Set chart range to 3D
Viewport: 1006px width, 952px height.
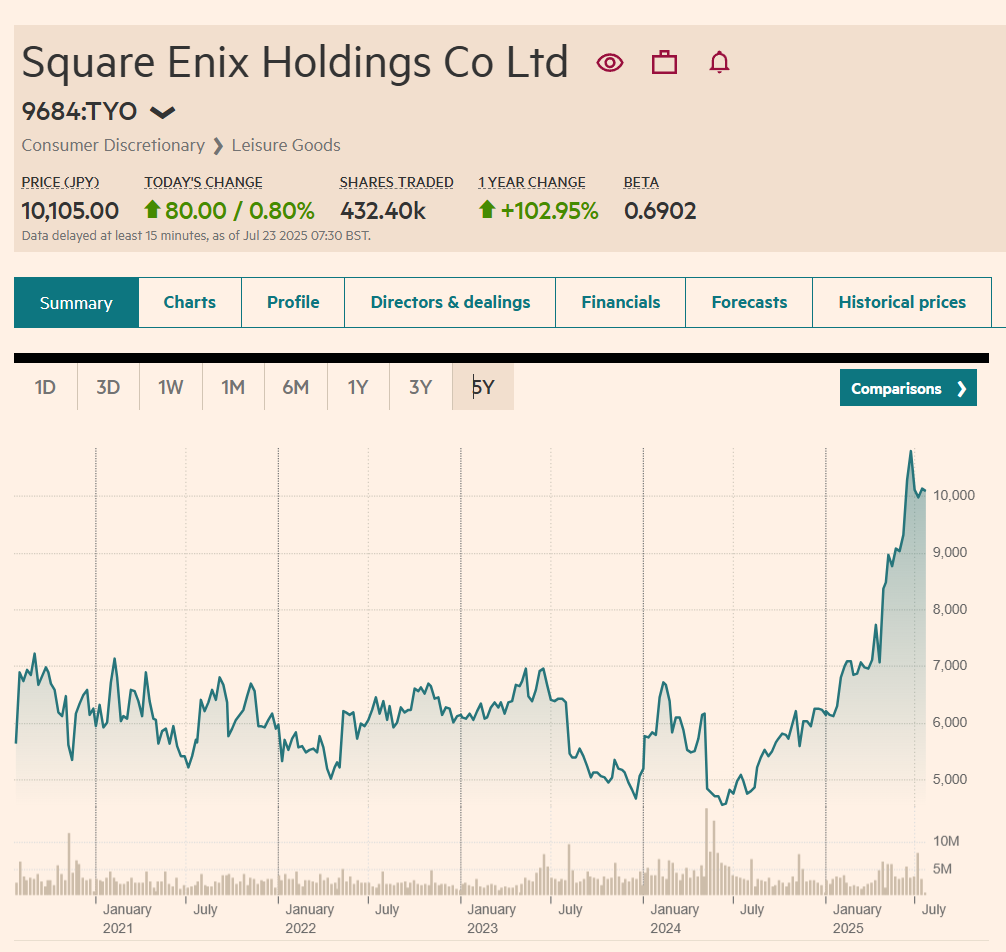pos(108,387)
